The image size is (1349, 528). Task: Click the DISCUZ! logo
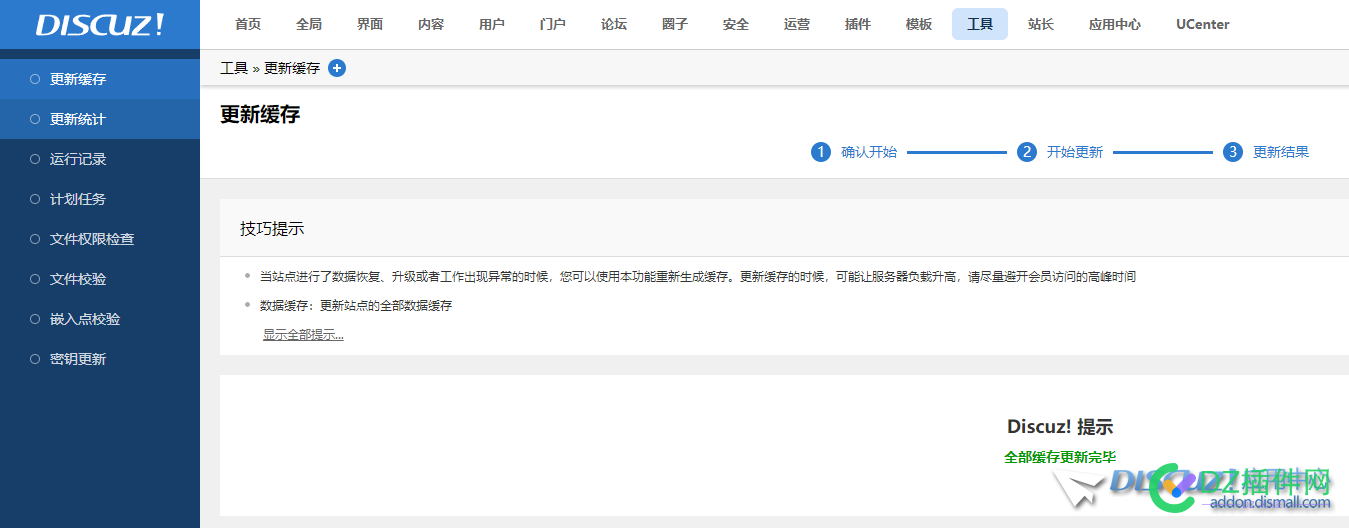click(x=99, y=25)
